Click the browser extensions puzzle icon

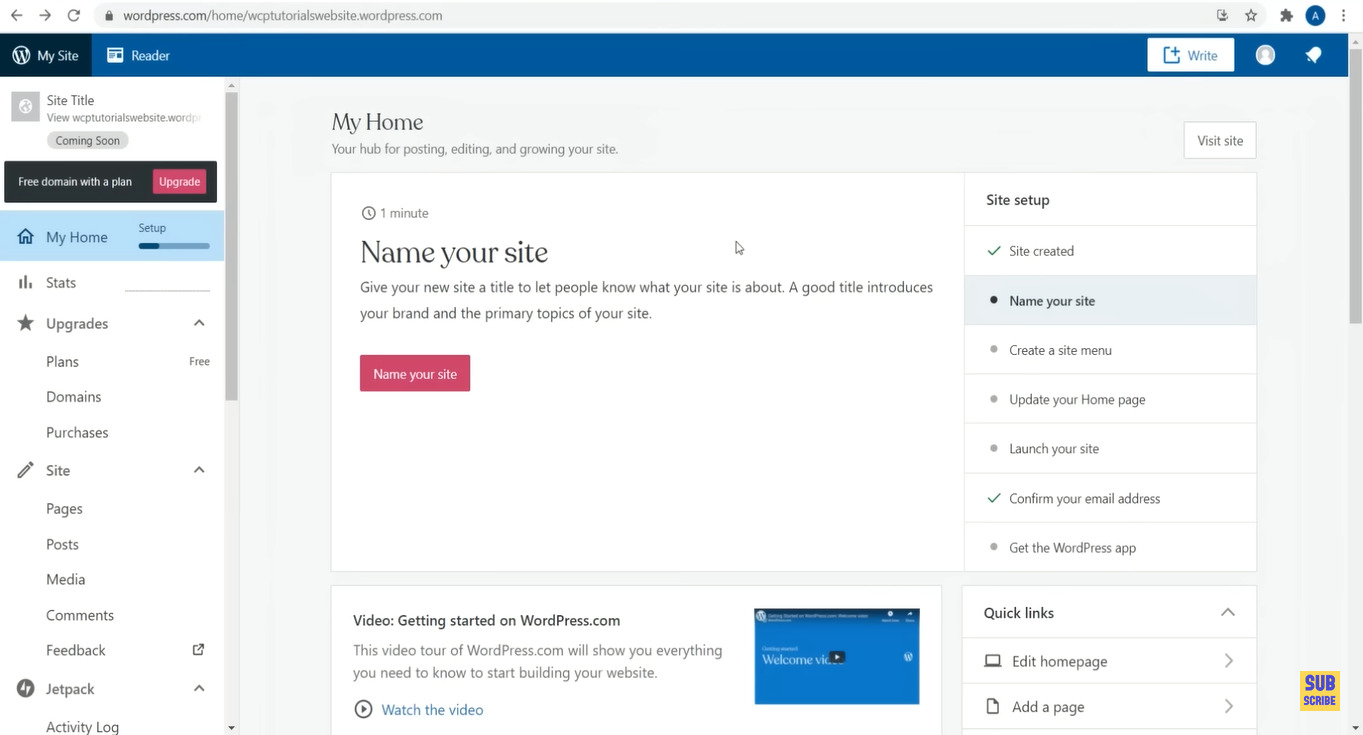1286,16
